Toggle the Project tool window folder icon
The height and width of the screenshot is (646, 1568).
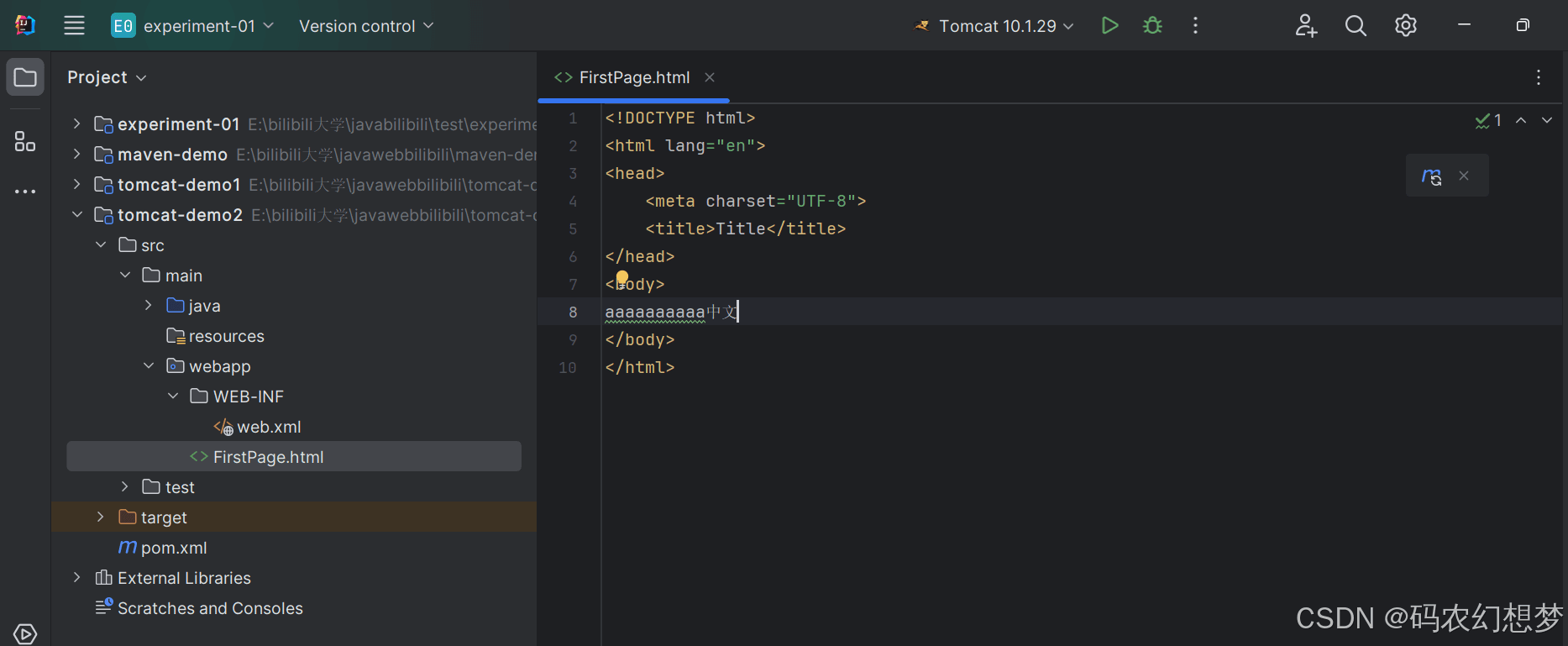point(25,77)
